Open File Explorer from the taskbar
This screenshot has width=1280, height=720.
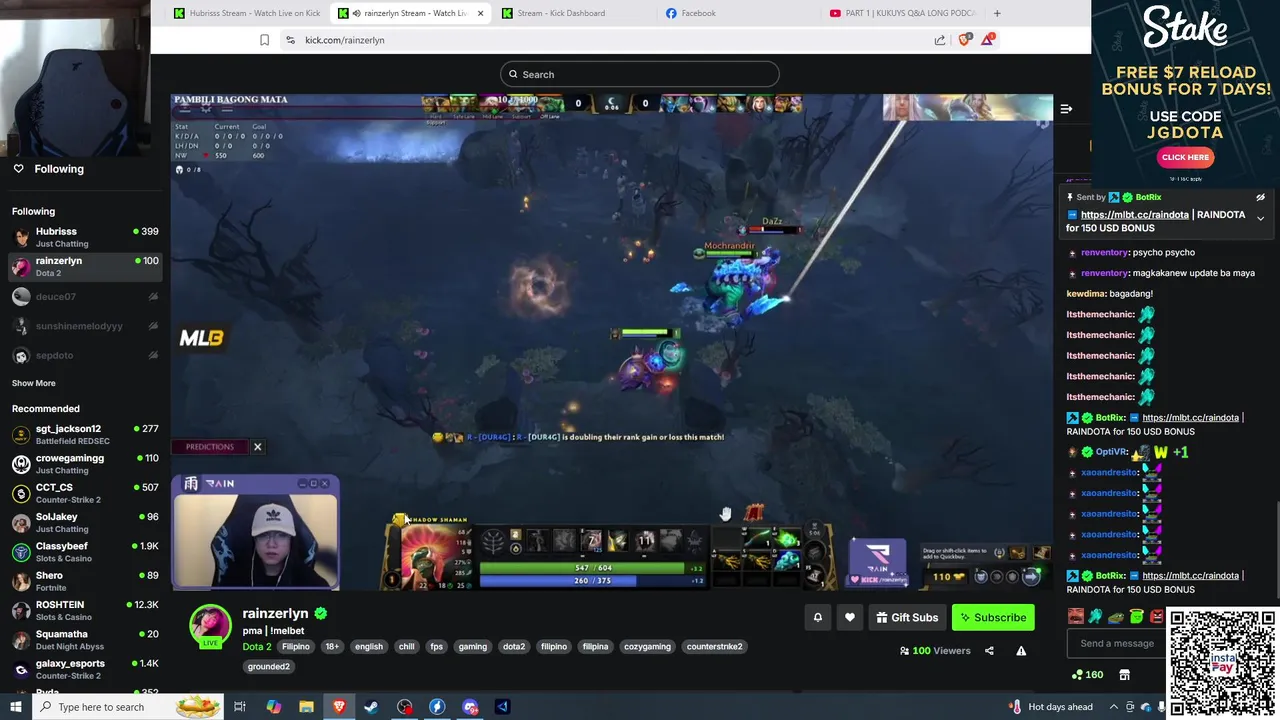(x=306, y=707)
